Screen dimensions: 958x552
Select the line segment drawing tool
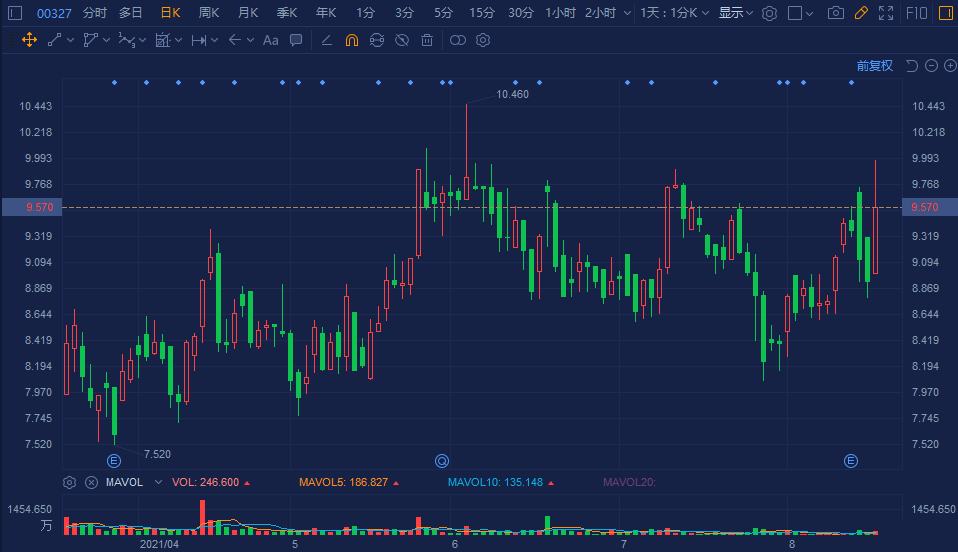(54, 40)
